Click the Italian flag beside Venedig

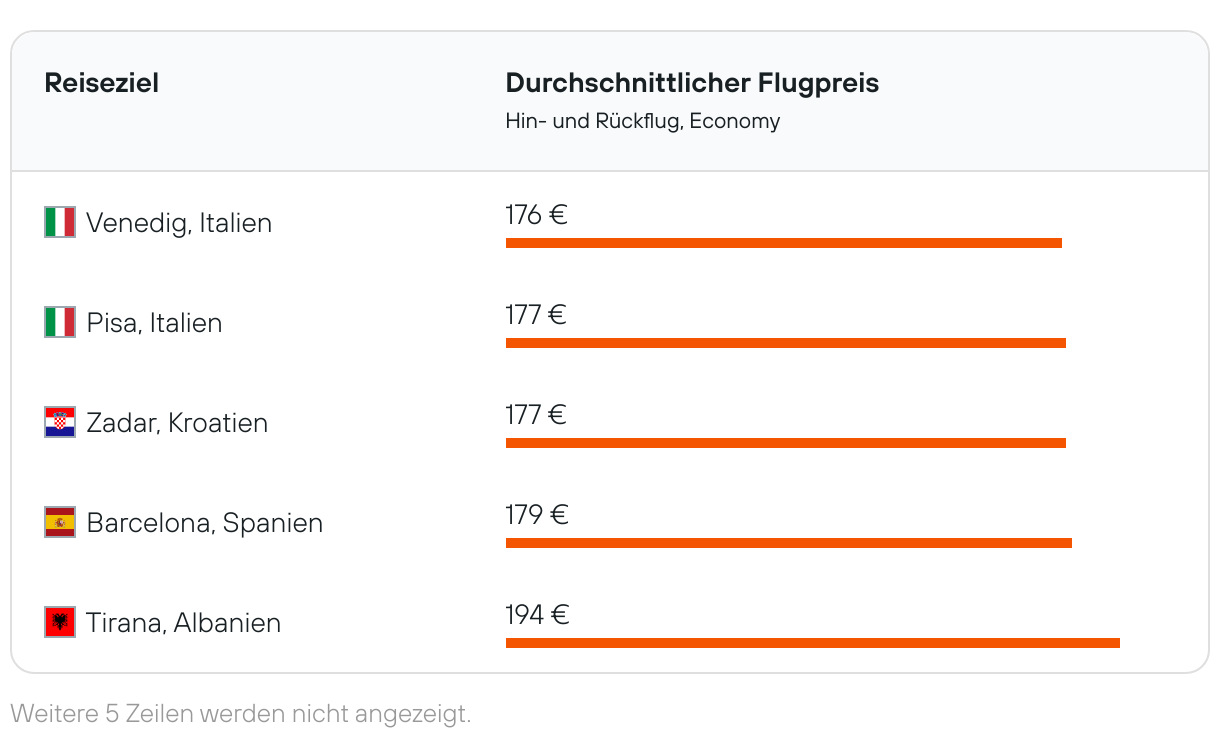pos(60,222)
